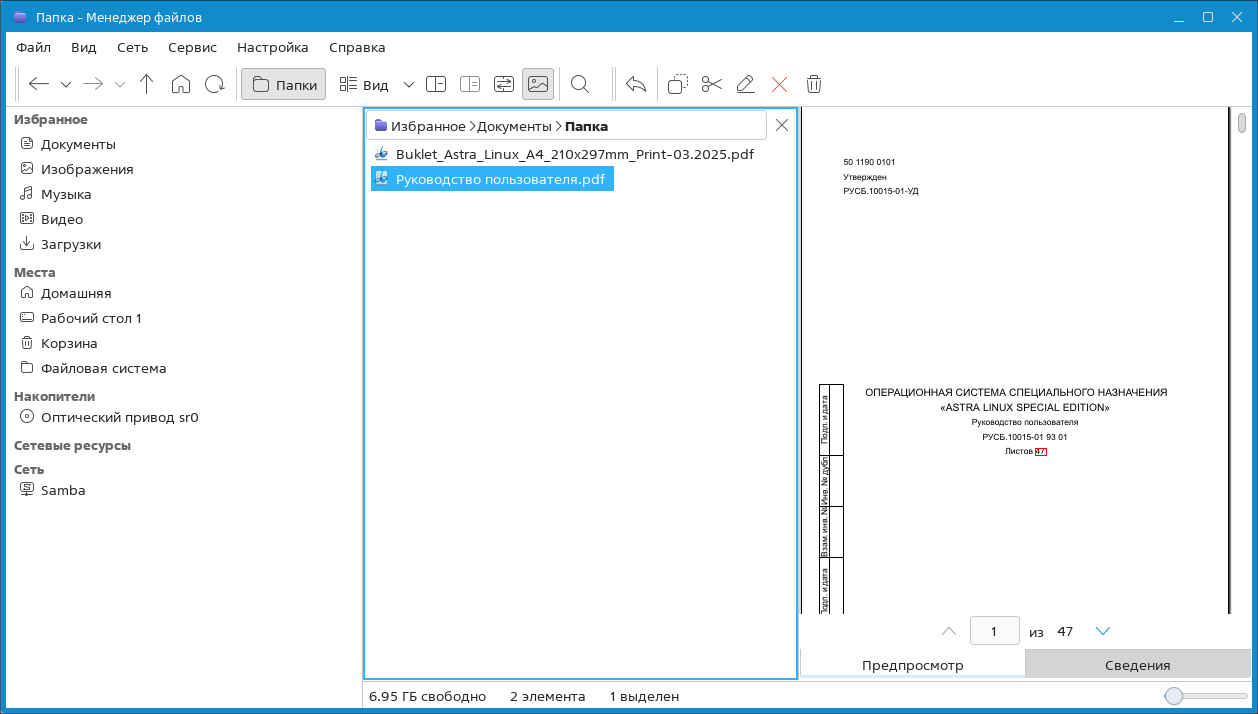Expand the Вид view mode dropdown

click(408, 85)
